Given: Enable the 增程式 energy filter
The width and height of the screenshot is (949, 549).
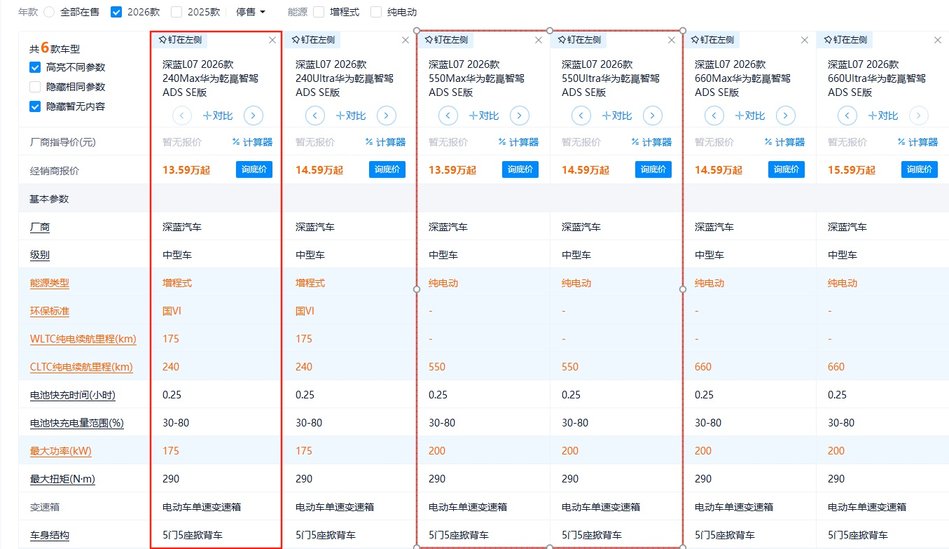Looking at the screenshot, I should point(319,12).
